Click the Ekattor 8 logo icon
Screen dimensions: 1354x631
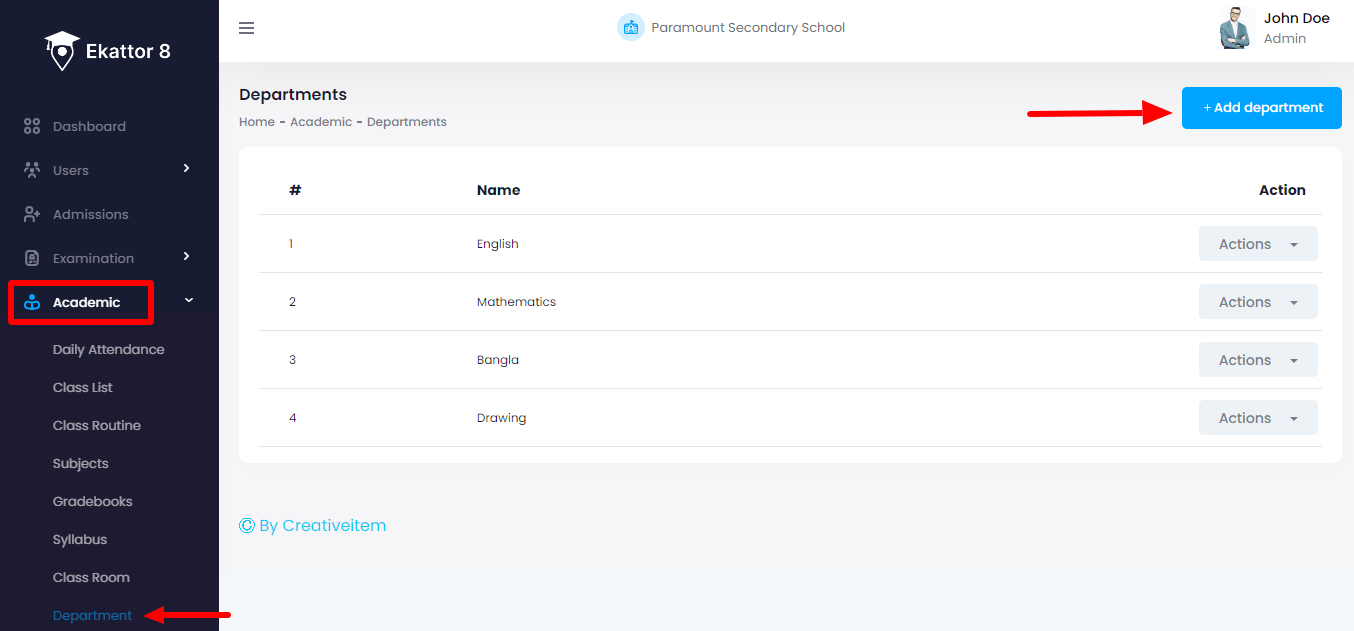(x=62, y=51)
